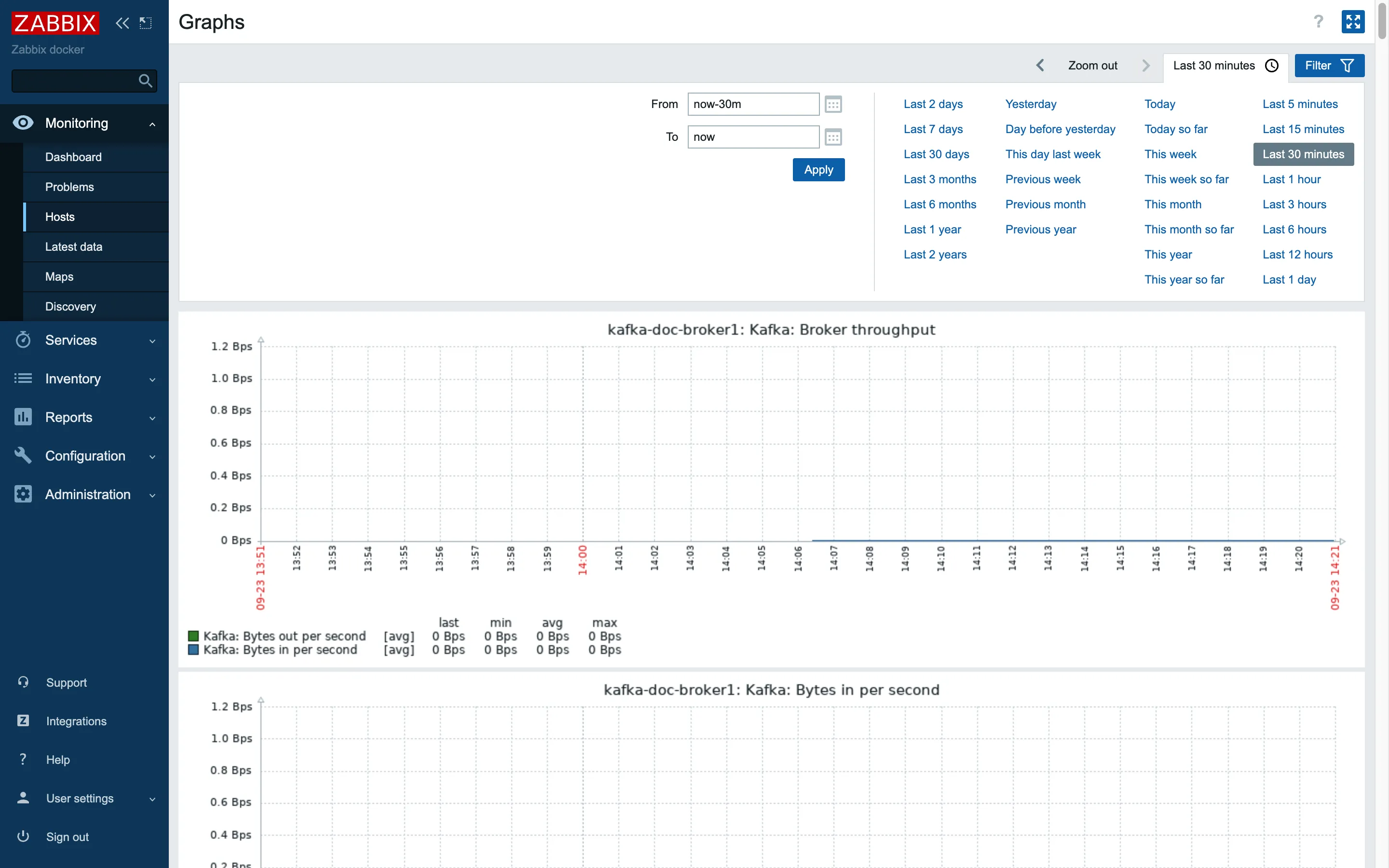Click the Zabbix monitoring icon

[x=22, y=123]
